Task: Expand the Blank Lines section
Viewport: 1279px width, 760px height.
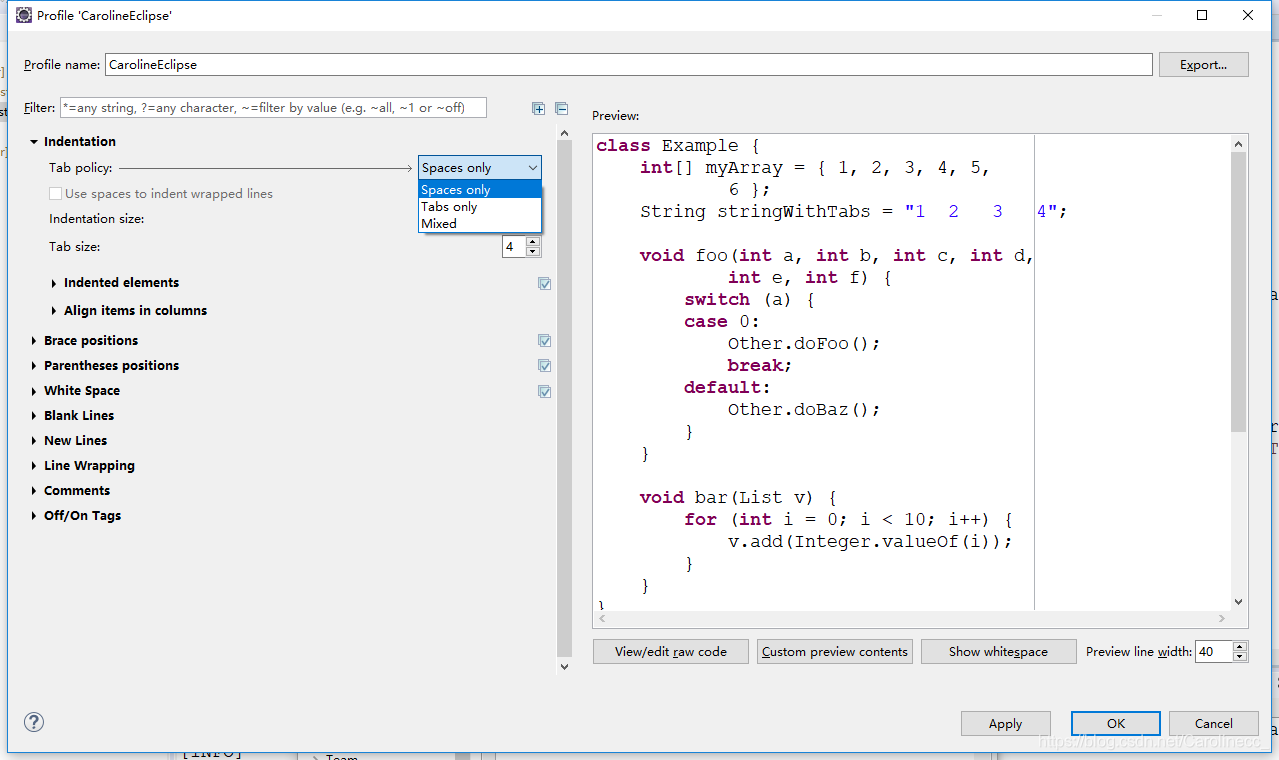Action: coord(34,416)
